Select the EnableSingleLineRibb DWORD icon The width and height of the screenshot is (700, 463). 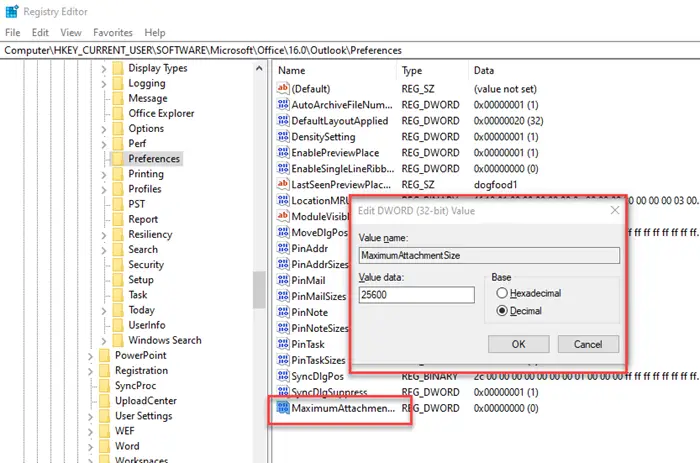point(283,169)
